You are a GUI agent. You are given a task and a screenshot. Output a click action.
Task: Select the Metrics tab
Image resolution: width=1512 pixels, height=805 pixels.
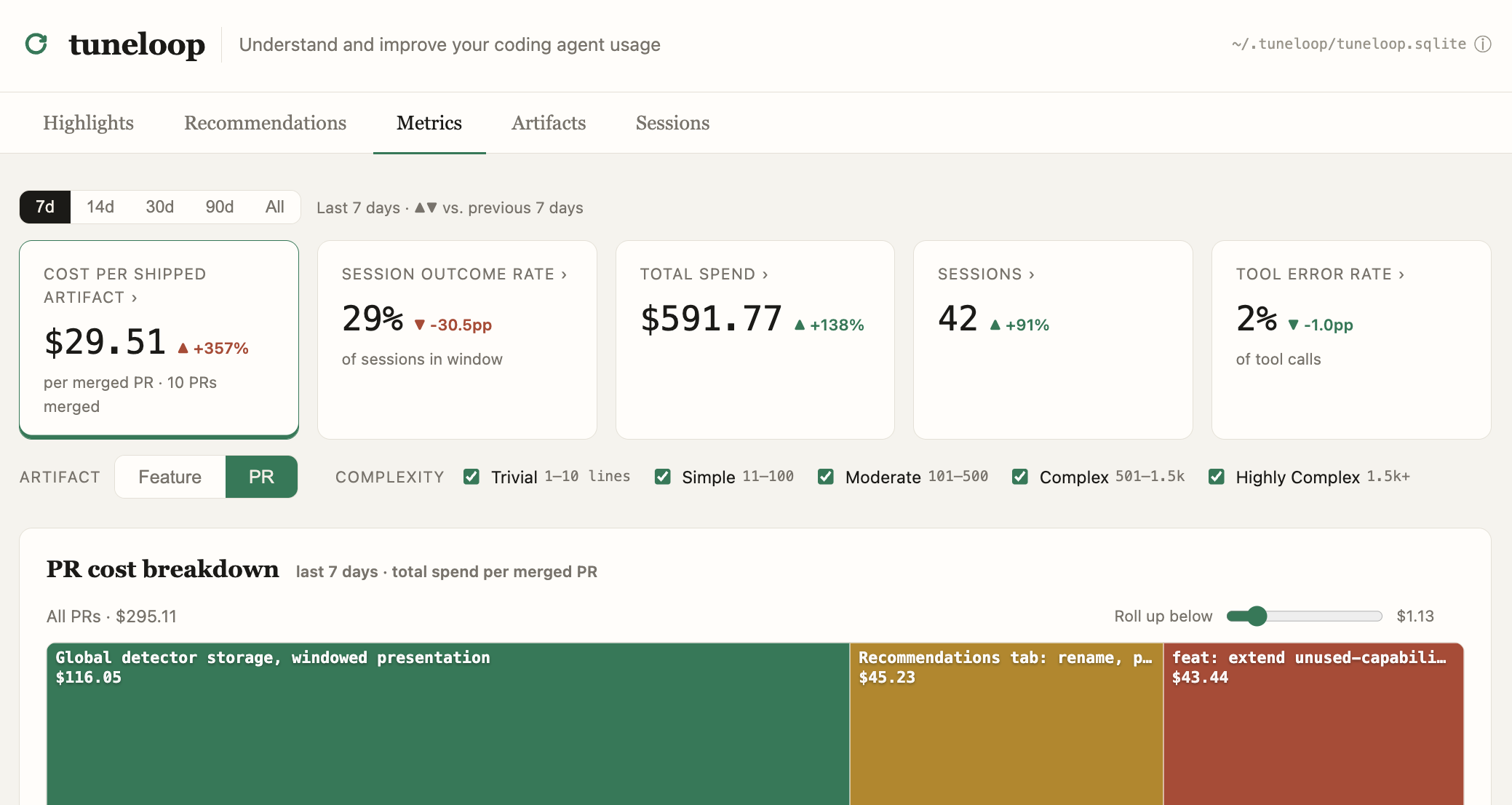point(429,123)
